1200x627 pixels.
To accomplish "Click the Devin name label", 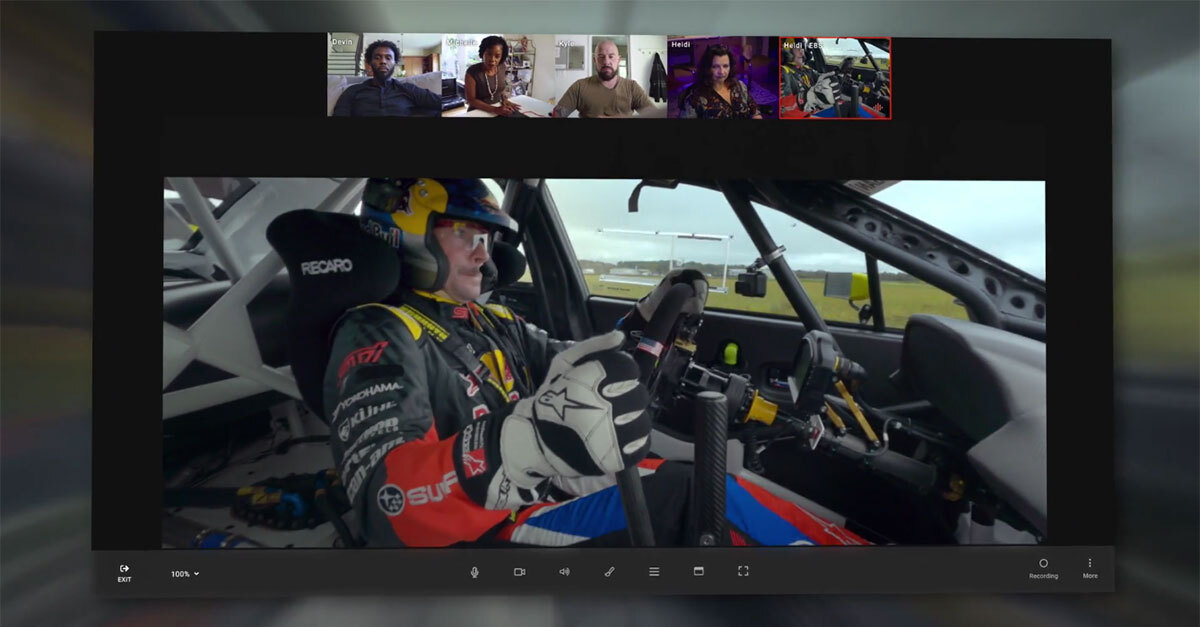I will tap(343, 43).
